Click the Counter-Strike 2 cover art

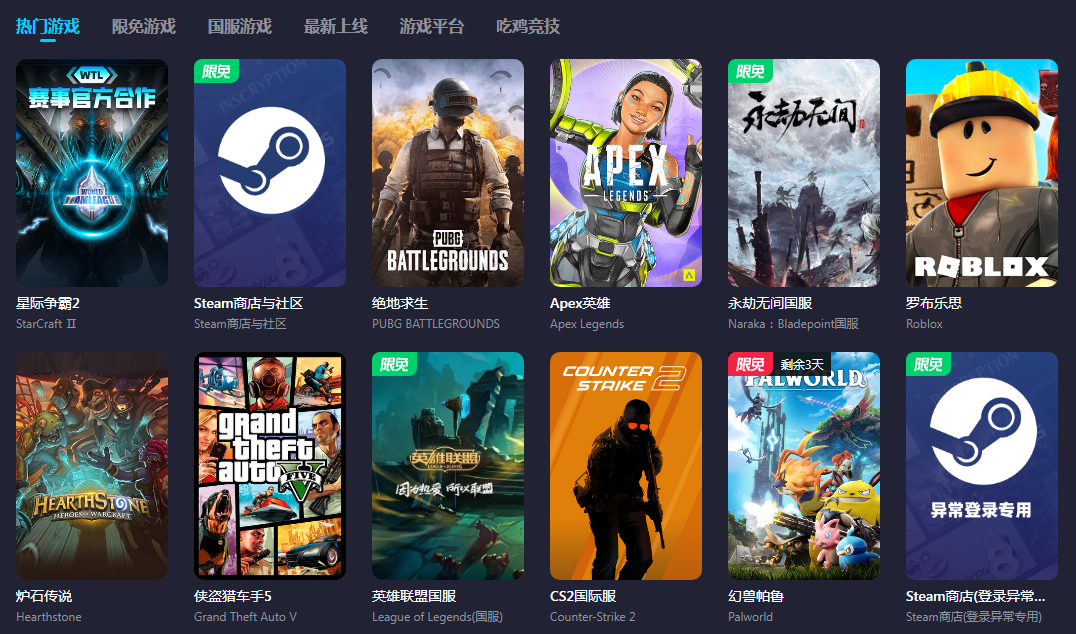[626, 465]
